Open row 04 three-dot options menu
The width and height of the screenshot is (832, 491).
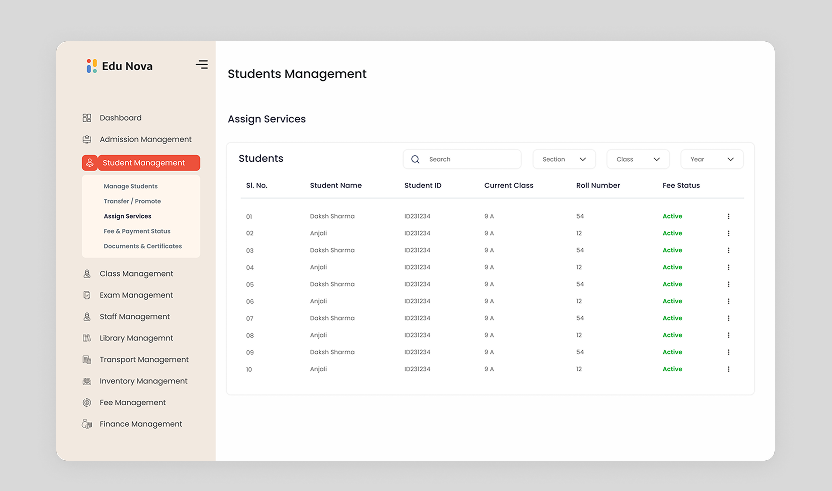(729, 268)
